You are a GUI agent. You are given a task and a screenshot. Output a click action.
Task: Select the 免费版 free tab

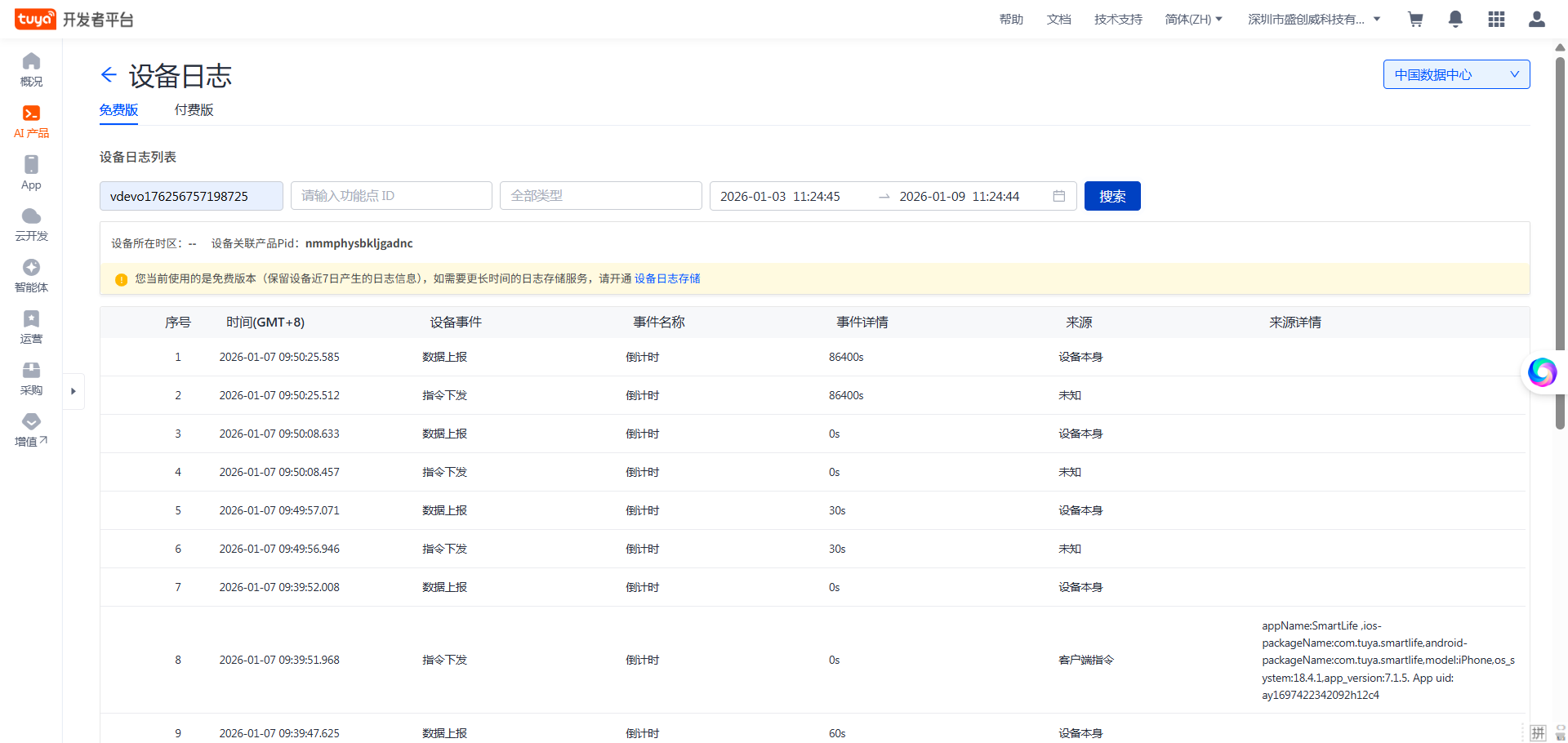(x=118, y=109)
